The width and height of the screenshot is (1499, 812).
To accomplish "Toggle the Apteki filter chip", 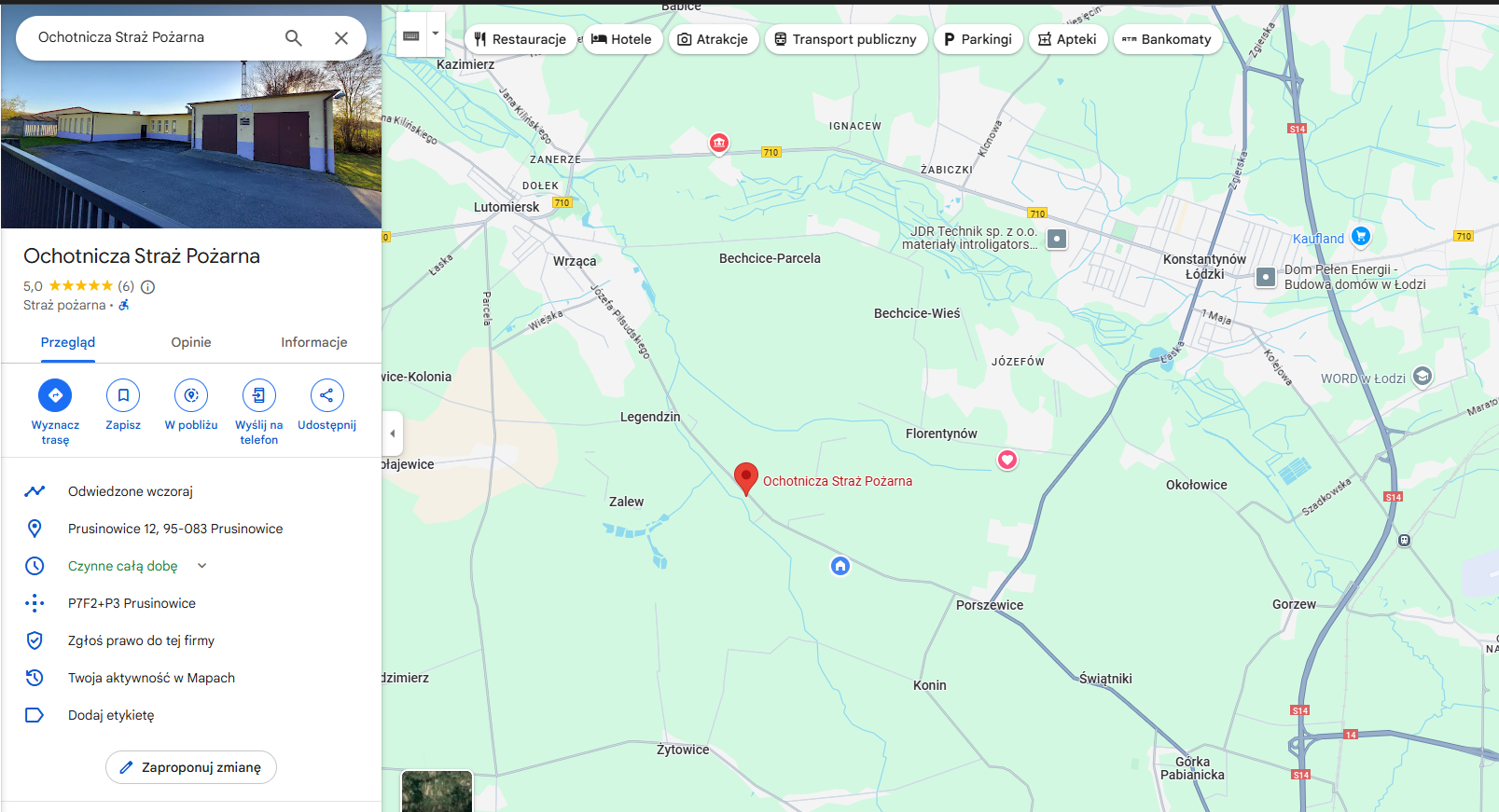I will click(1067, 39).
